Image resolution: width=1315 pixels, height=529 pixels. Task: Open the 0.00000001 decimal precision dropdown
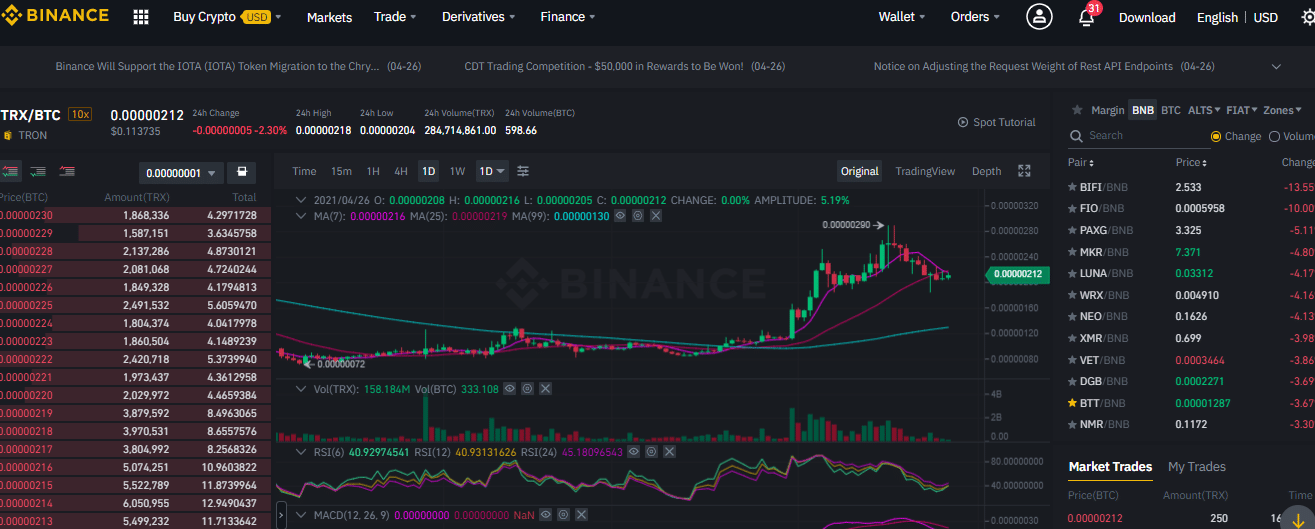pyautogui.click(x=180, y=172)
